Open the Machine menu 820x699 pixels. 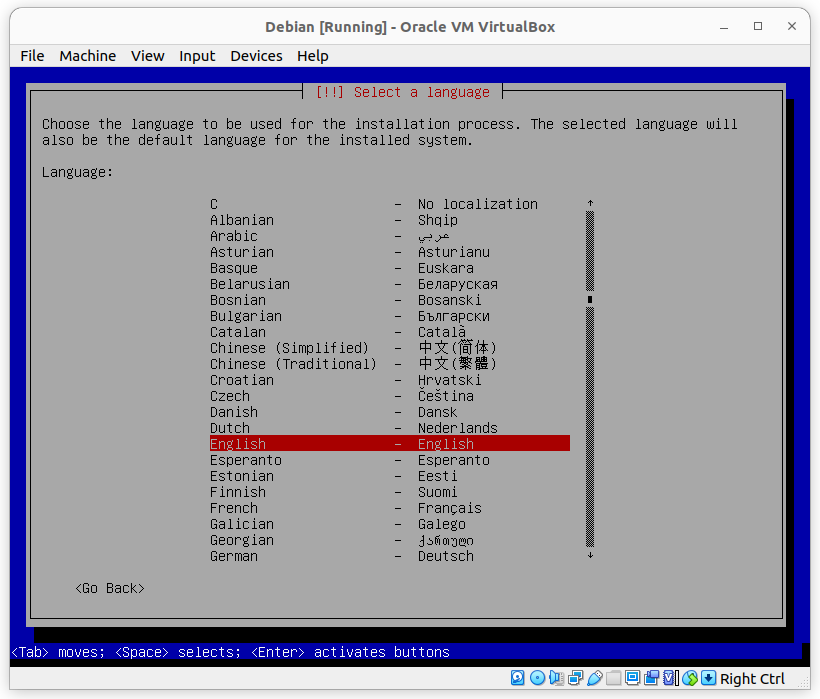point(87,56)
